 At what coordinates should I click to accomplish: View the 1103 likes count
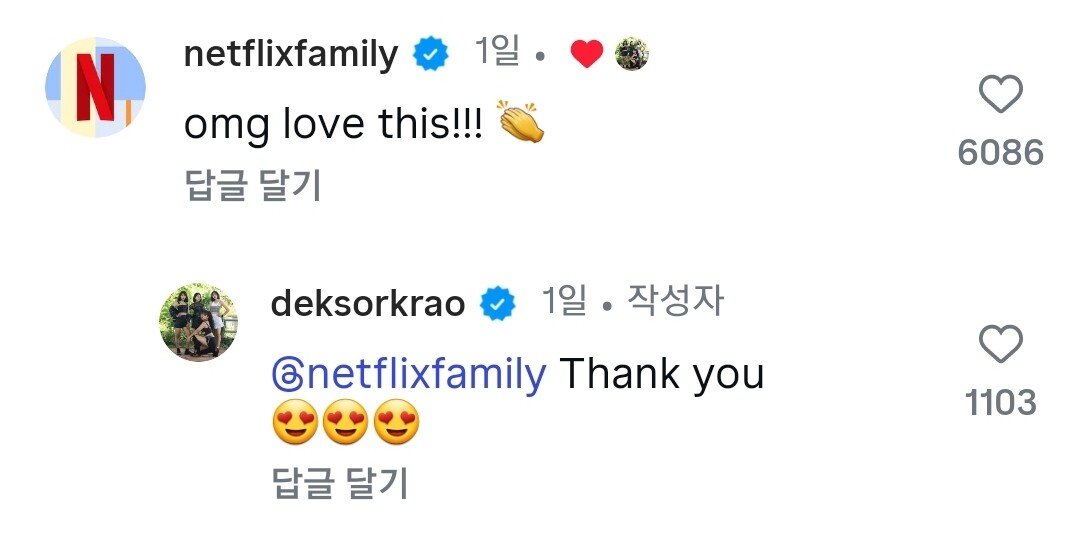point(1000,402)
